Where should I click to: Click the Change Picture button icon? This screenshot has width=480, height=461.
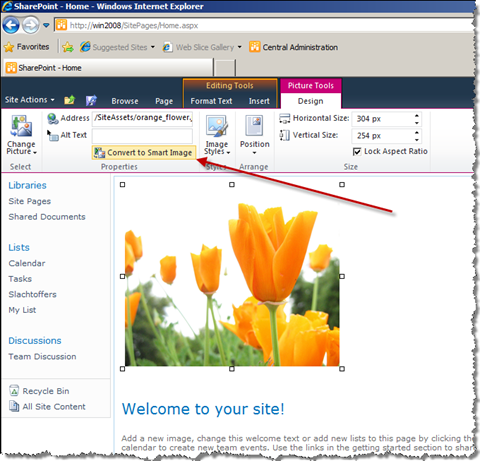click(x=21, y=126)
